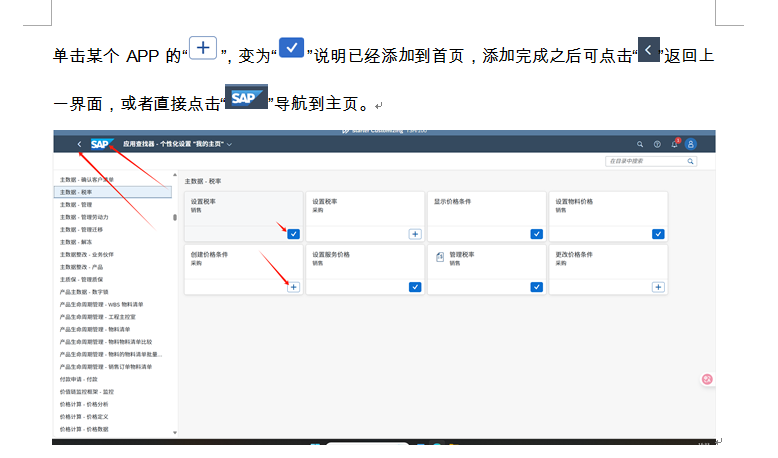The width and height of the screenshot is (778, 458).
Task: Uncheck the 设置税率 销售 tile checkmark
Action: tap(293, 234)
